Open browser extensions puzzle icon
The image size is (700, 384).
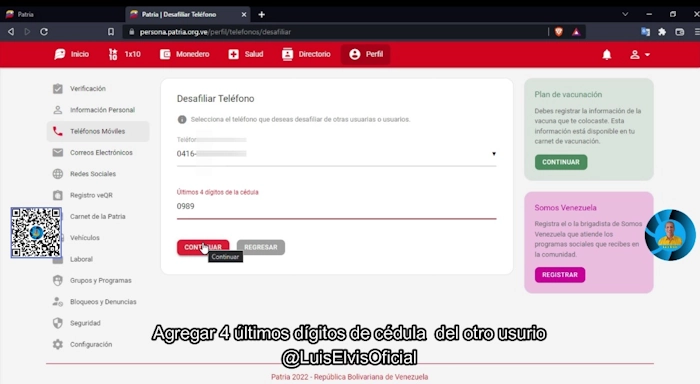pos(662,32)
